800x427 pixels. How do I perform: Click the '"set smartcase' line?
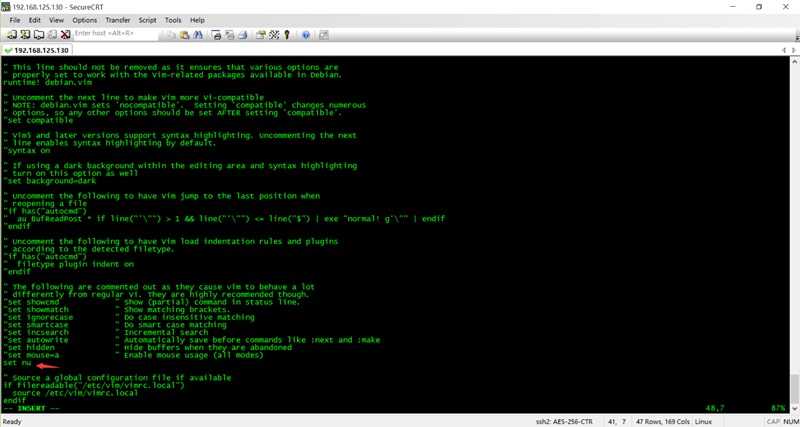(36, 325)
